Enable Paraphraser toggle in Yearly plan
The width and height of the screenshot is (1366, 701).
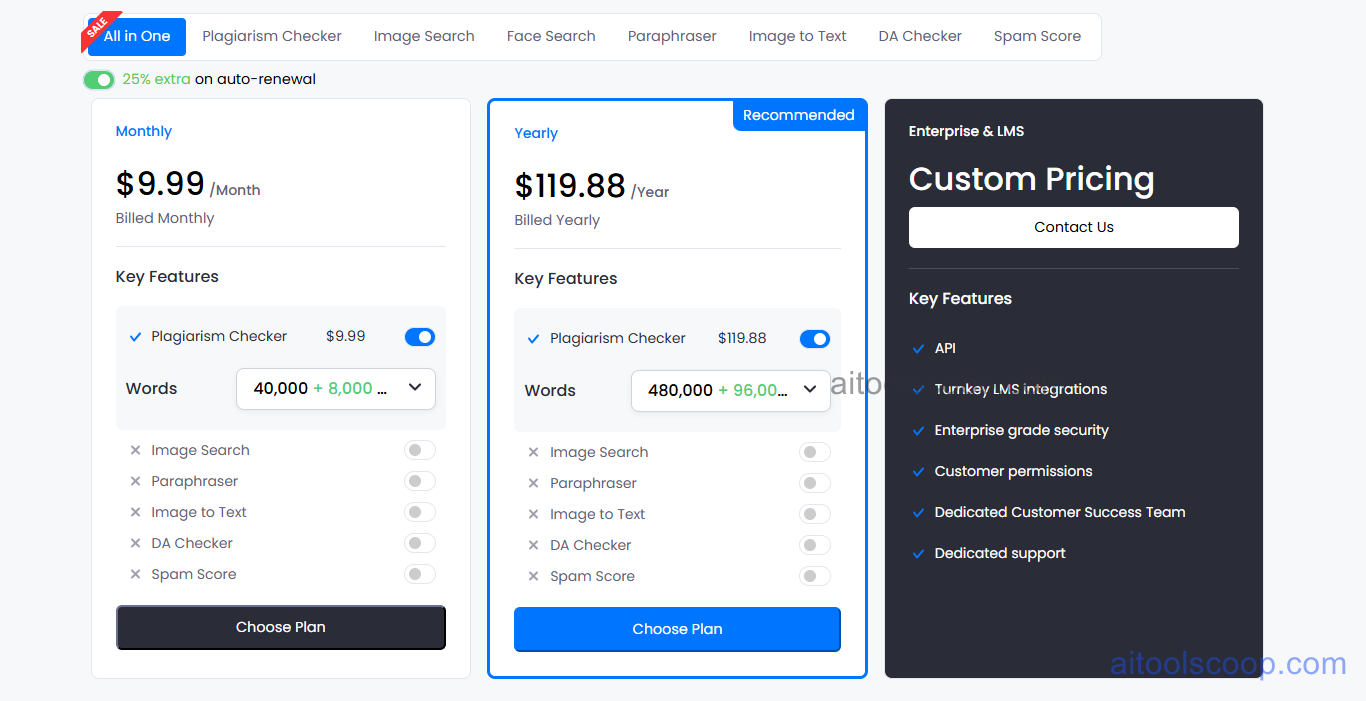815,484
